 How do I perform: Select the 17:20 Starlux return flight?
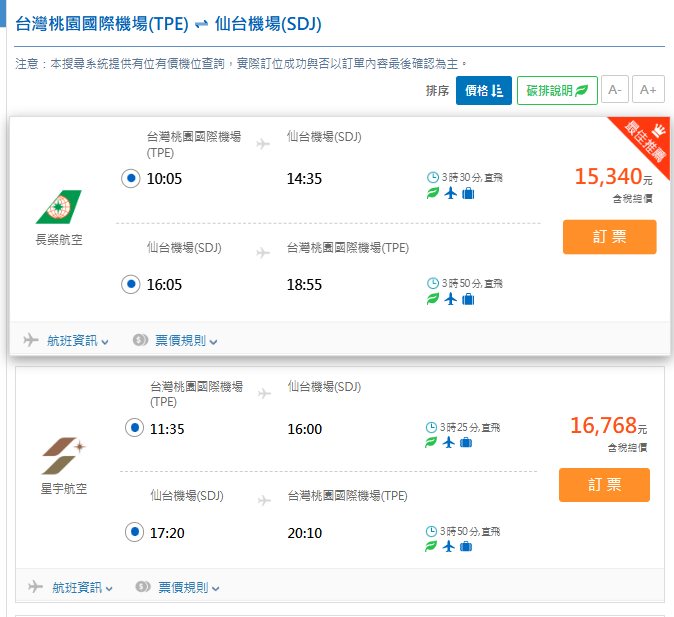tap(133, 532)
